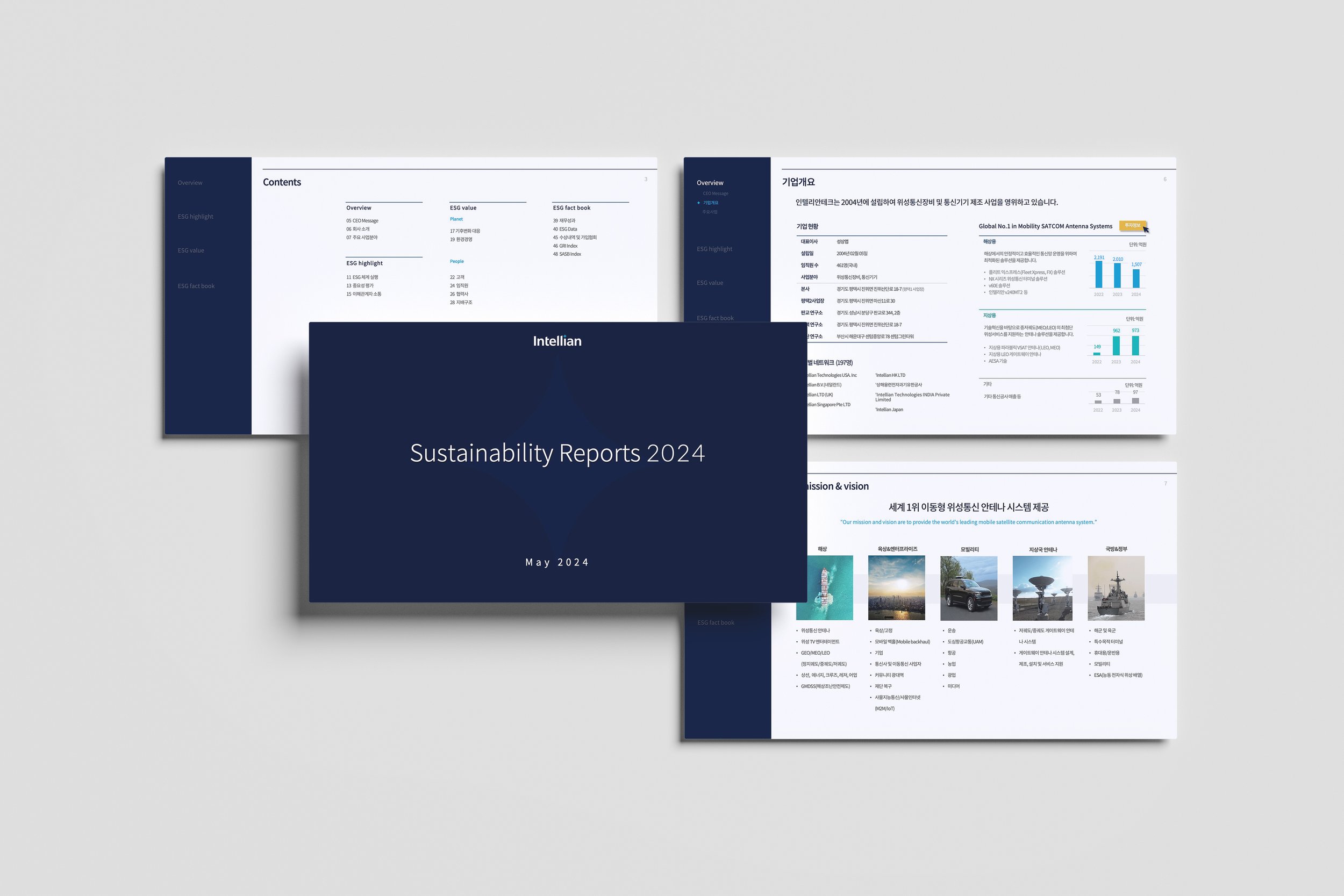This screenshot has height=896, width=1344.
Task: Go to '06 회사 소개' contents entry
Action: [x=358, y=229]
